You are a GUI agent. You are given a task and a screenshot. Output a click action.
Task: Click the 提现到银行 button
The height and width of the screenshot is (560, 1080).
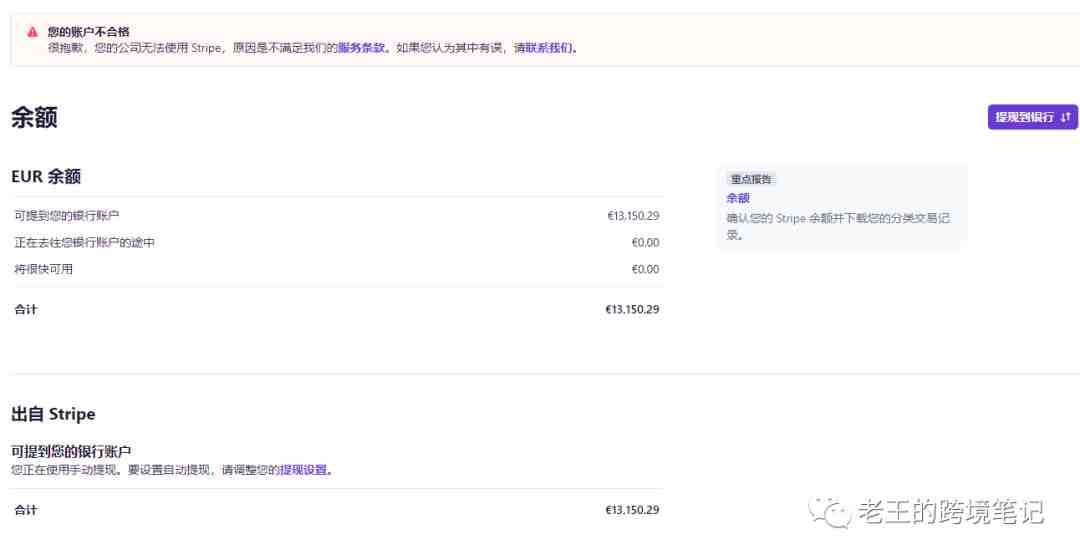(x=1032, y=117)
